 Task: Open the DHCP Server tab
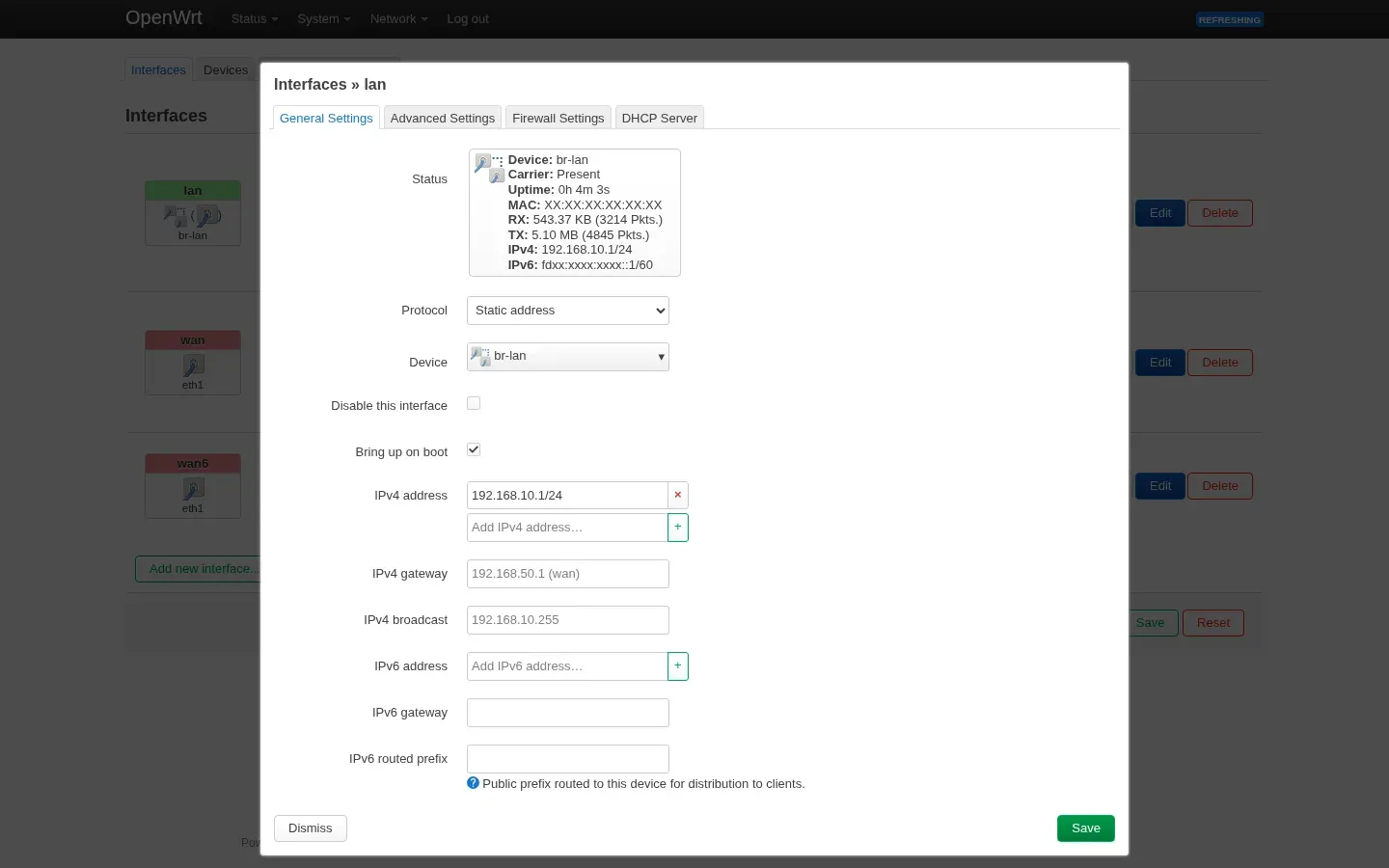pos(660,118)
